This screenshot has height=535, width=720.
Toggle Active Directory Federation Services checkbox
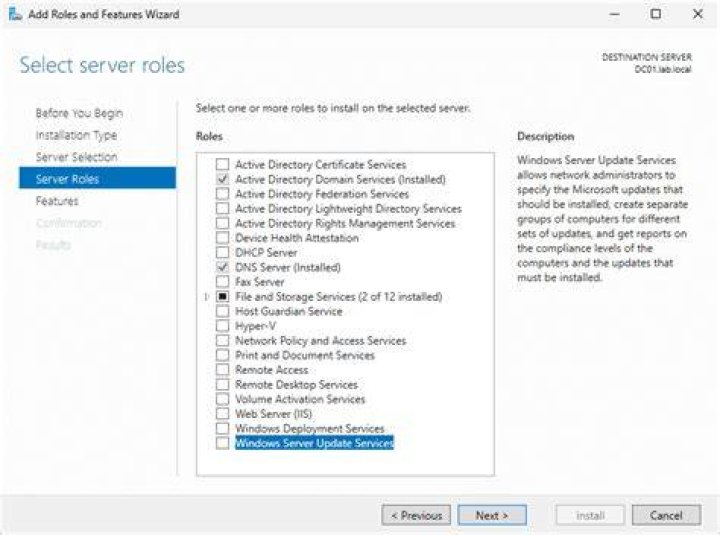[222, 194]
